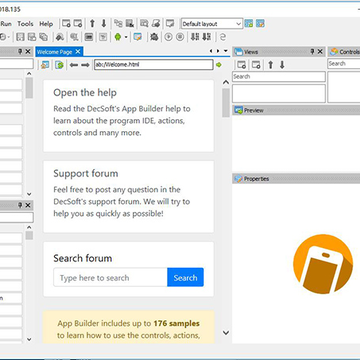Open the Default layout dropdown
Viewport: 360px width, 360px height.
[238, 24]
